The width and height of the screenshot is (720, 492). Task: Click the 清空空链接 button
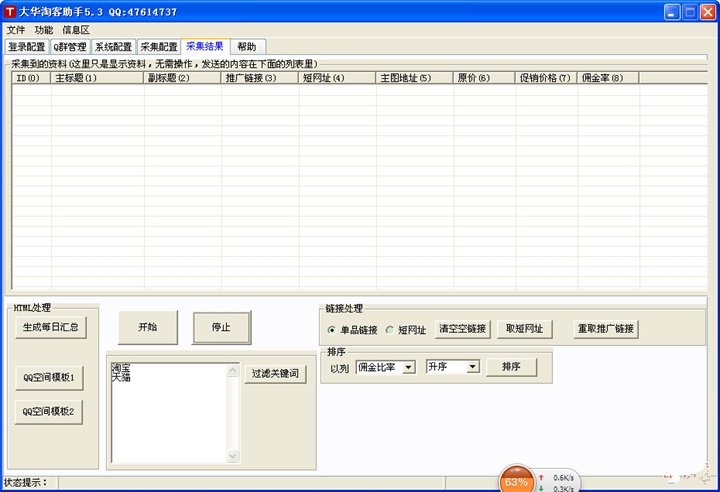point(462,329)
